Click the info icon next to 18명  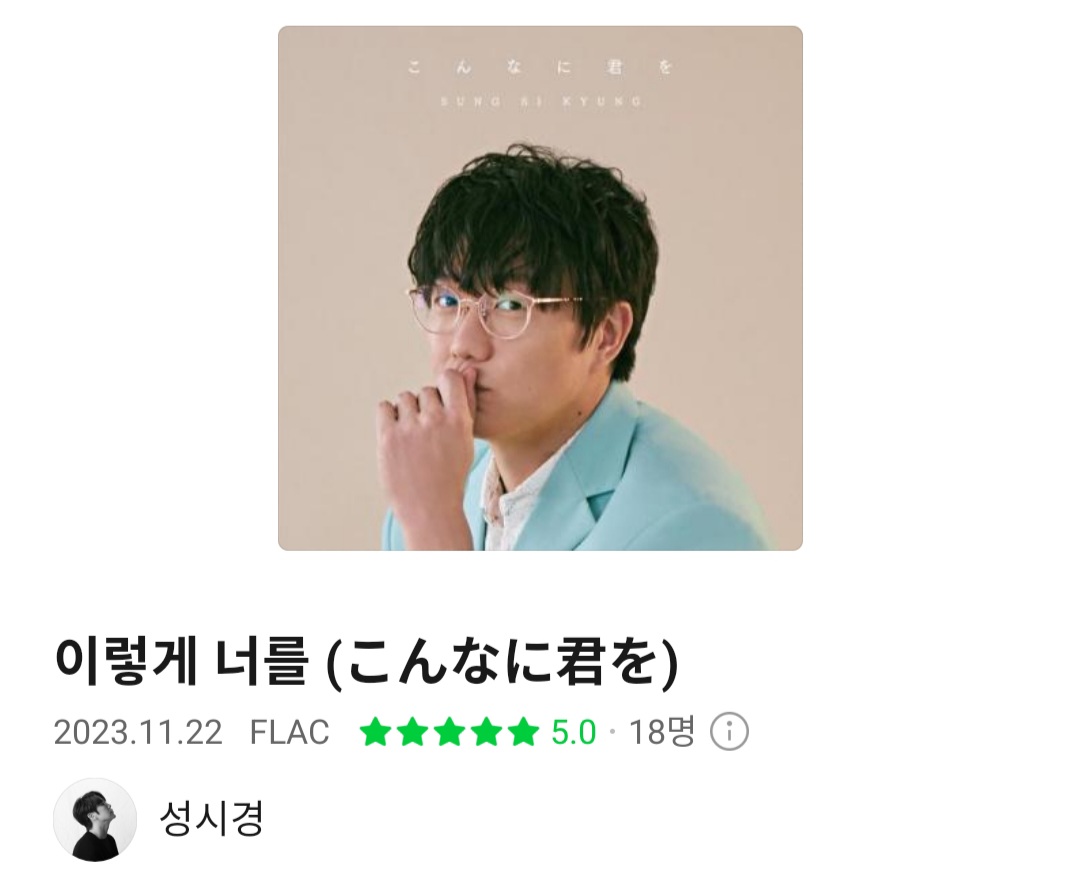pyautogui.click(x=729, y=732)
